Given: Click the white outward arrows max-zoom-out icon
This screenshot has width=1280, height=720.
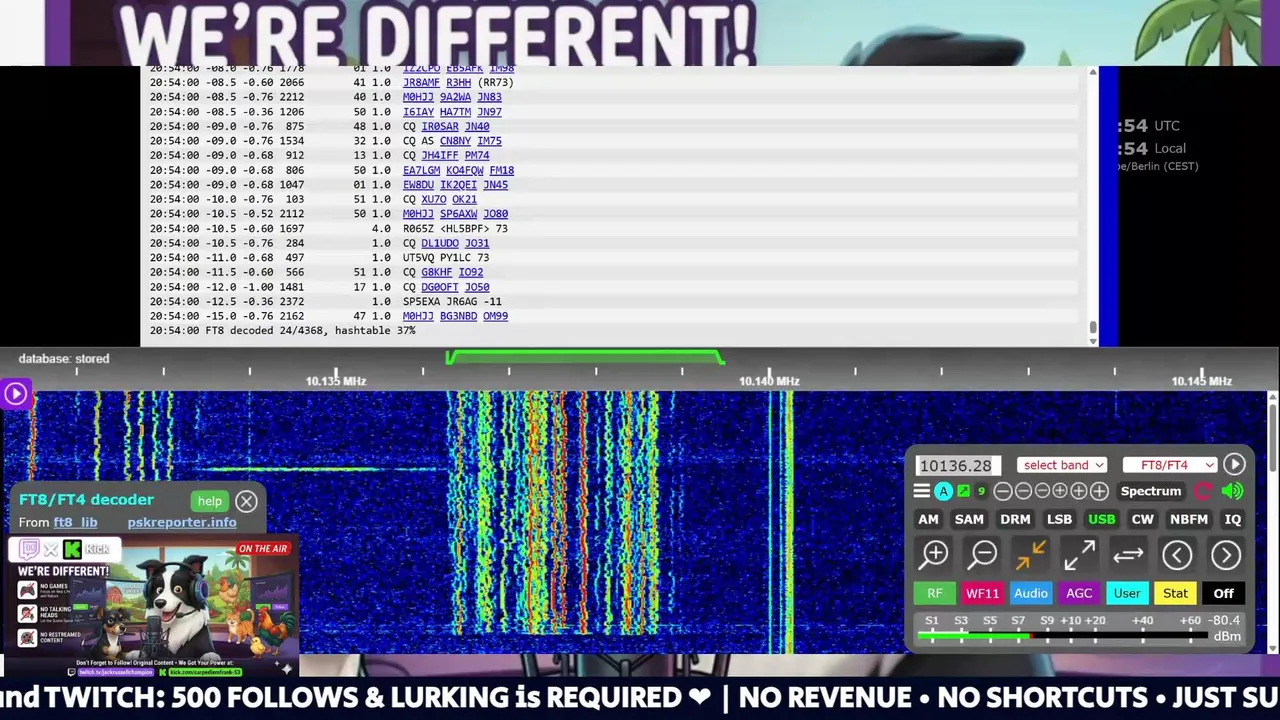Looking at the screenshot, I should click(1078, 554).
